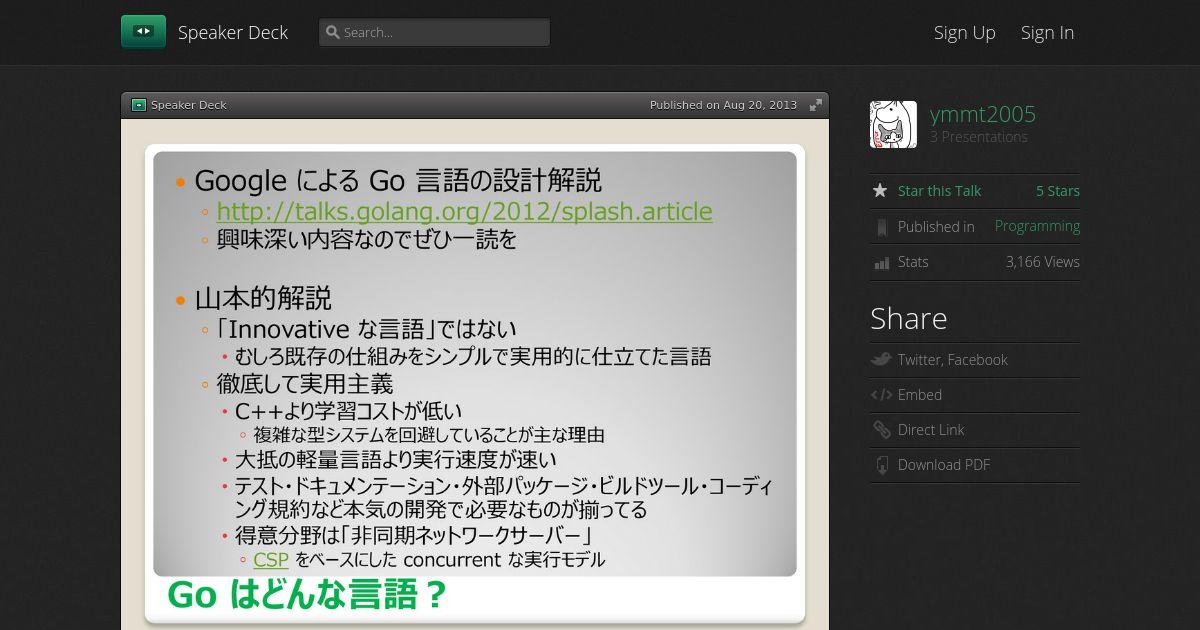Click the 'Share' section heading

[x=908, y=318]
